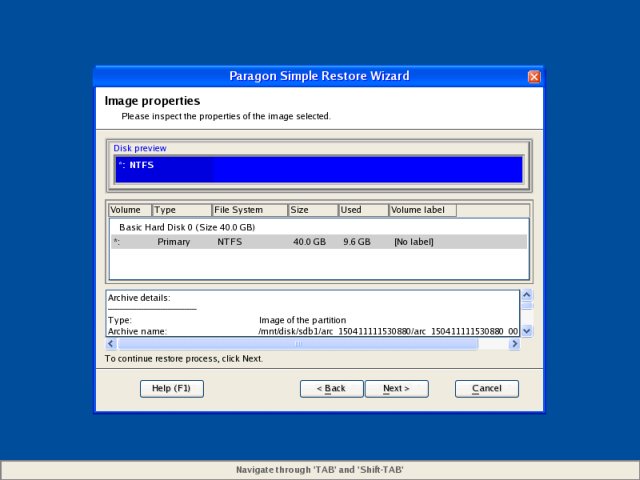
Task: Click the 40.0 GB size cell
Action: [x=309, y=242]
